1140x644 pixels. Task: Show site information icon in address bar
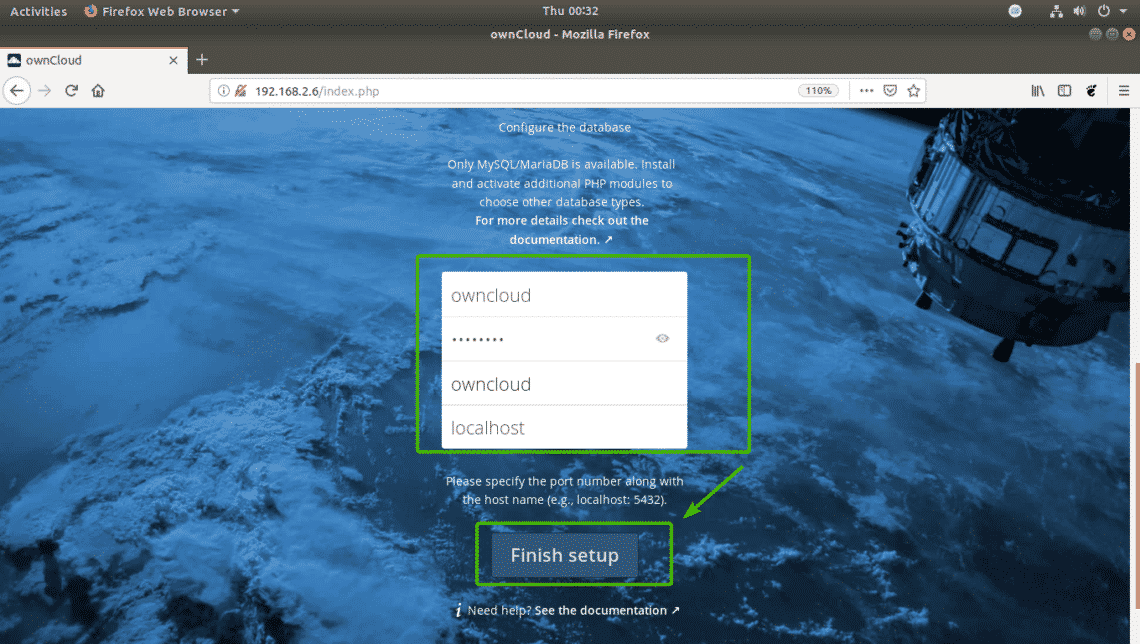(224, 91)
